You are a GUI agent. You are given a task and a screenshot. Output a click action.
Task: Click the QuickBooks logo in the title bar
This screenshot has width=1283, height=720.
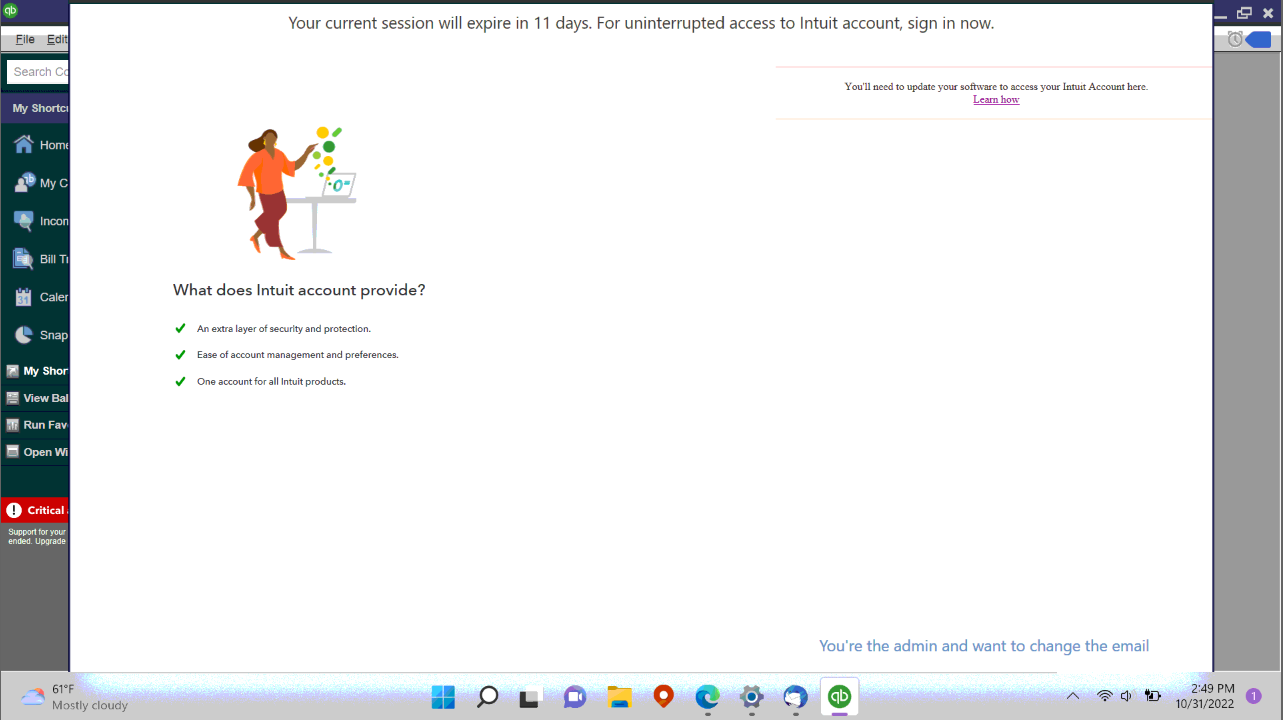coord(10,11)
